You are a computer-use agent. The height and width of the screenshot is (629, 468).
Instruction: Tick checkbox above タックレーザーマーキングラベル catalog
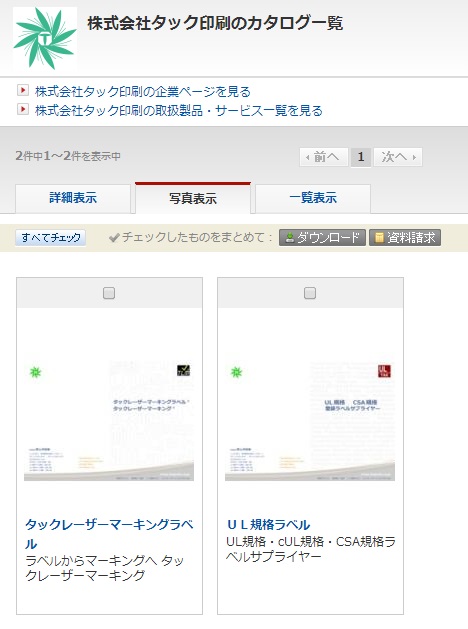click(109, 293)
